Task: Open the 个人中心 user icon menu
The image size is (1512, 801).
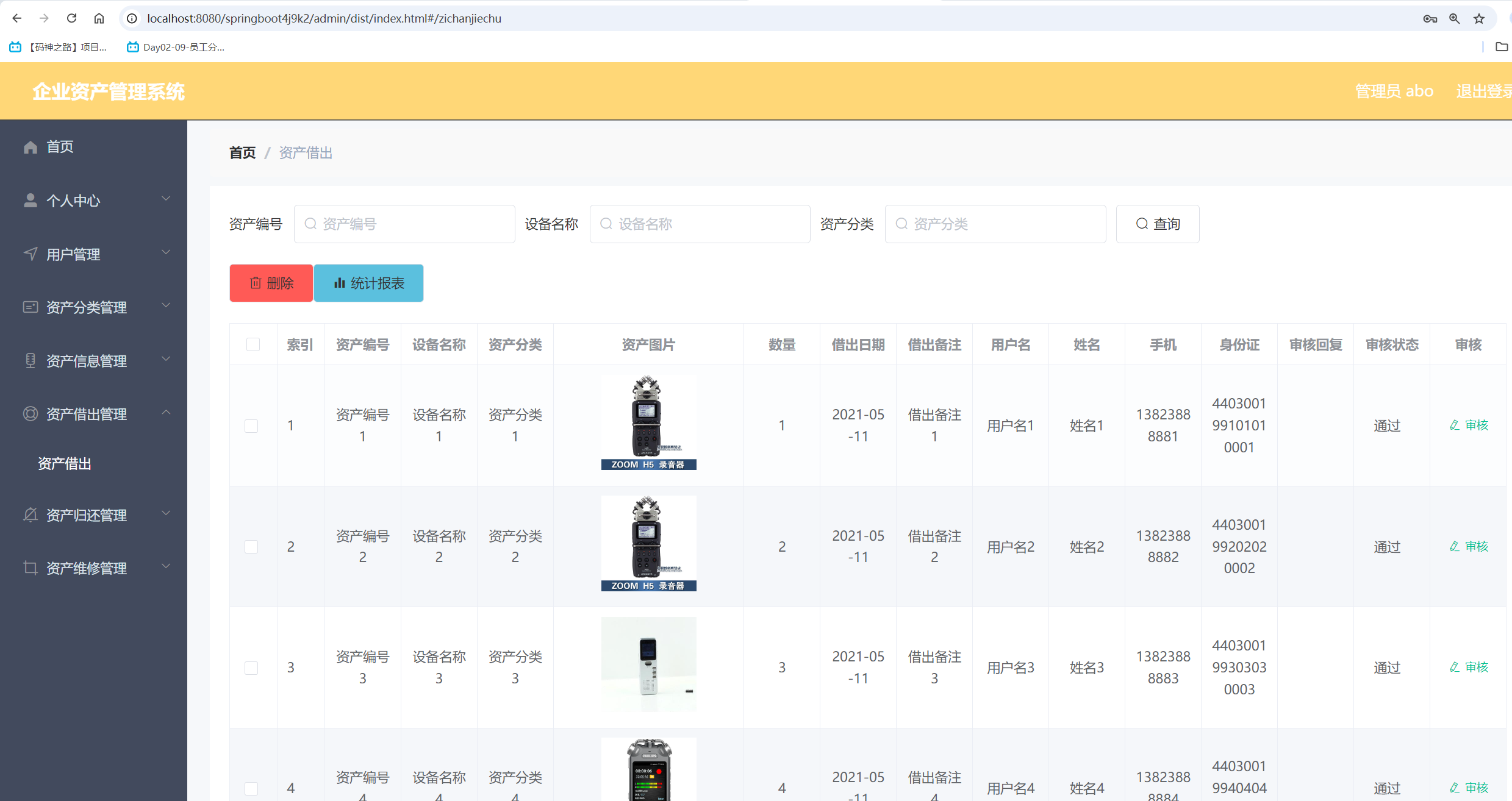Action: (30, 200)
